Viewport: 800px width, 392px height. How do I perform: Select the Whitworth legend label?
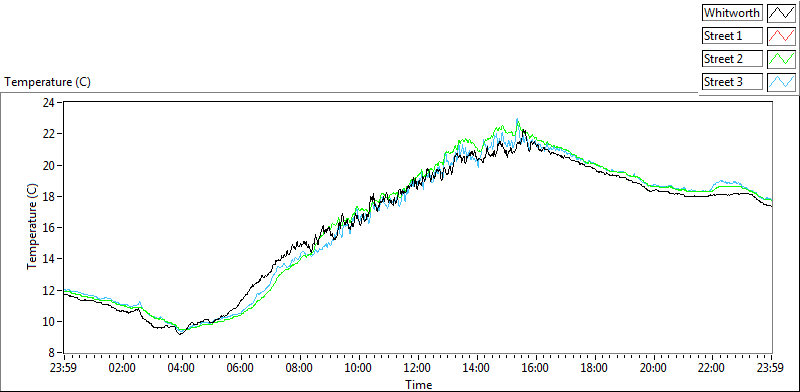(732, 13)
